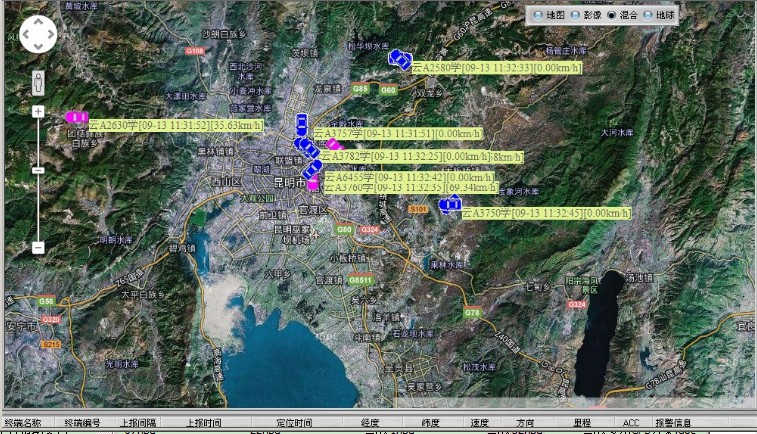This screenshot has height=434, width=757.
Task: Pan the map down with the navigation arrow
Action: pos(38,47)
